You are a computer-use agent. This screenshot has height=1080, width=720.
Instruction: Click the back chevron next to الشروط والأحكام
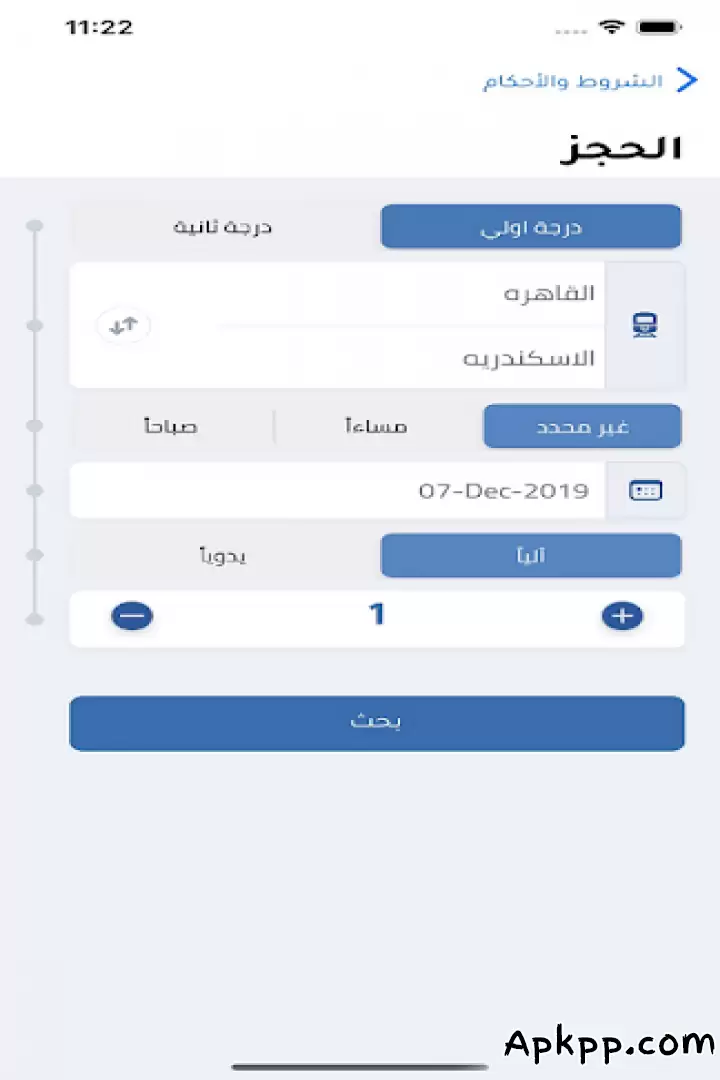pyautogui.click(x=687, y=80)
